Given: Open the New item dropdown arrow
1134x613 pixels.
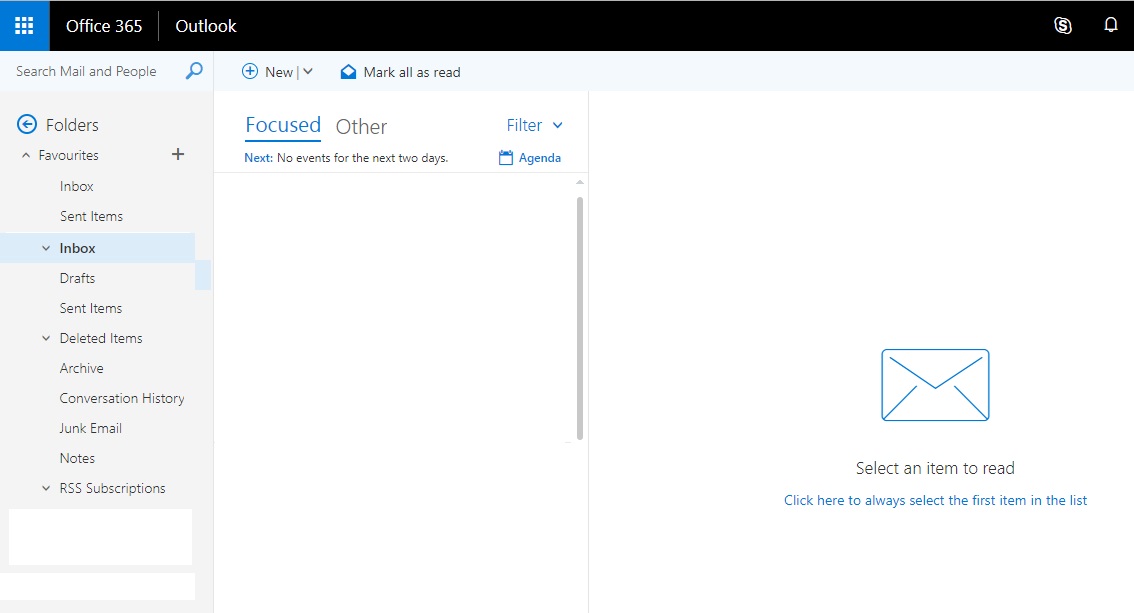Looking at the screenshot, I should tap(307, 72).
